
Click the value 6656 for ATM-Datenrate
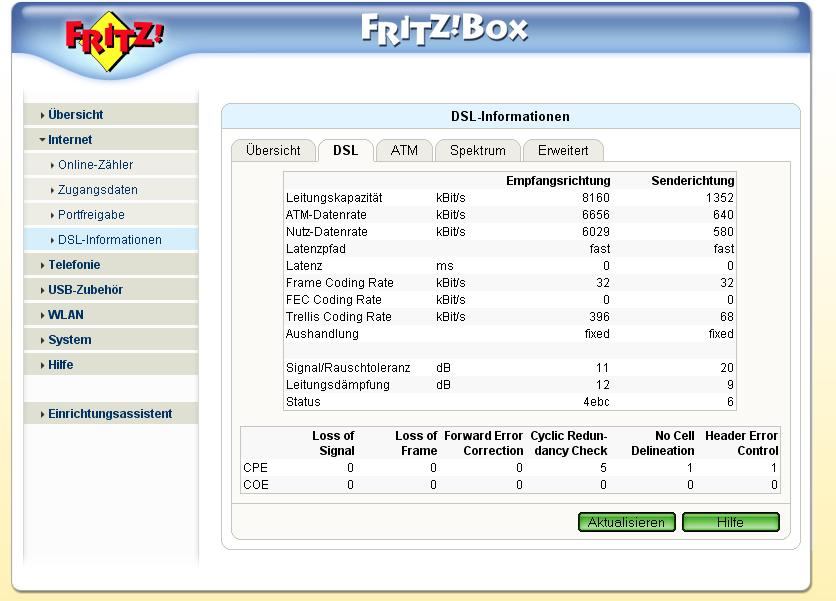[x=596, y=215]
